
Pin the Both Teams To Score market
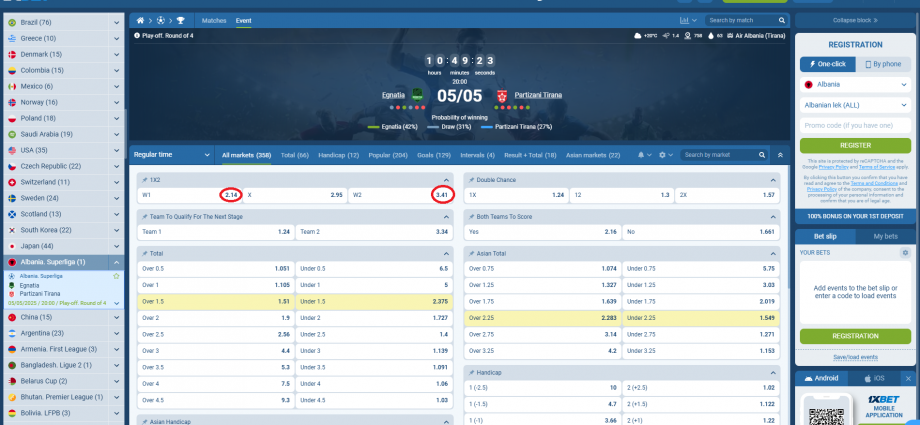click(x=471, y=217)
